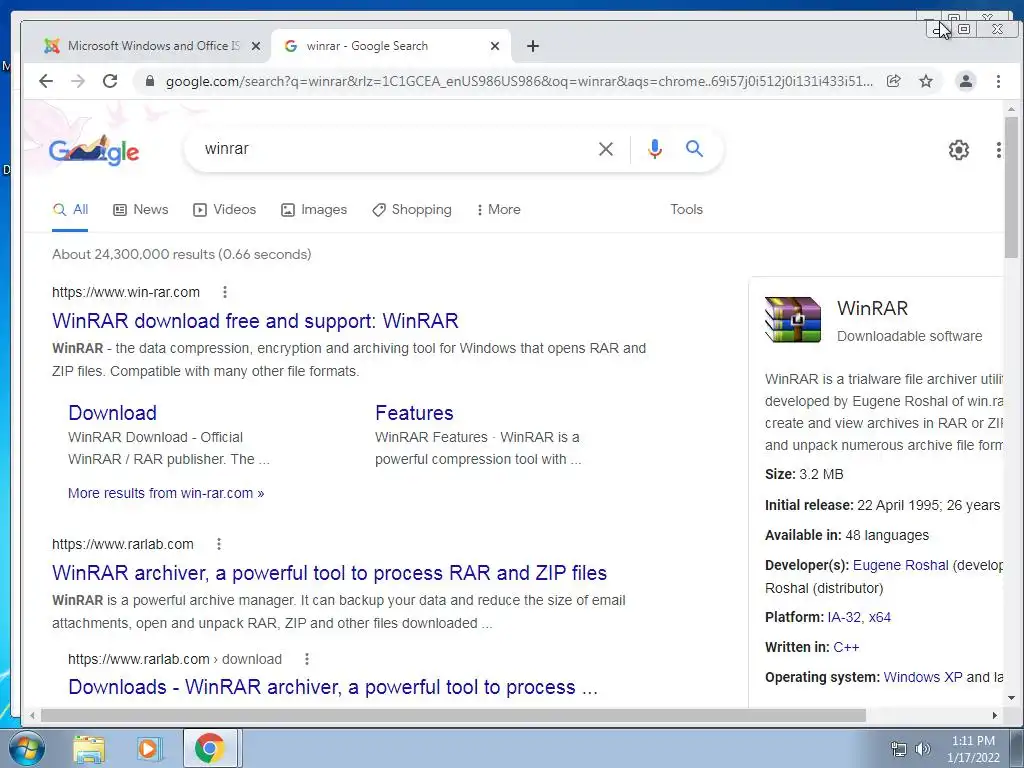Click the padlock site info icon
This screenshot has width=1024, height=768.
150,81
